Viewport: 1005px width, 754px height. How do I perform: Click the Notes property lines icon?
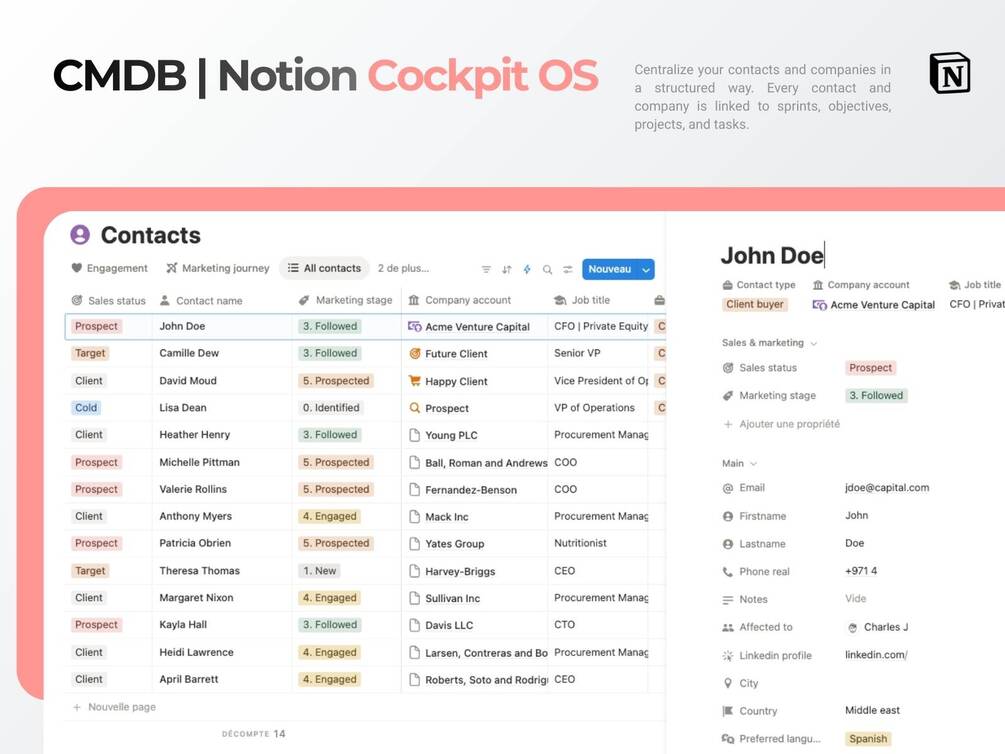727,599
